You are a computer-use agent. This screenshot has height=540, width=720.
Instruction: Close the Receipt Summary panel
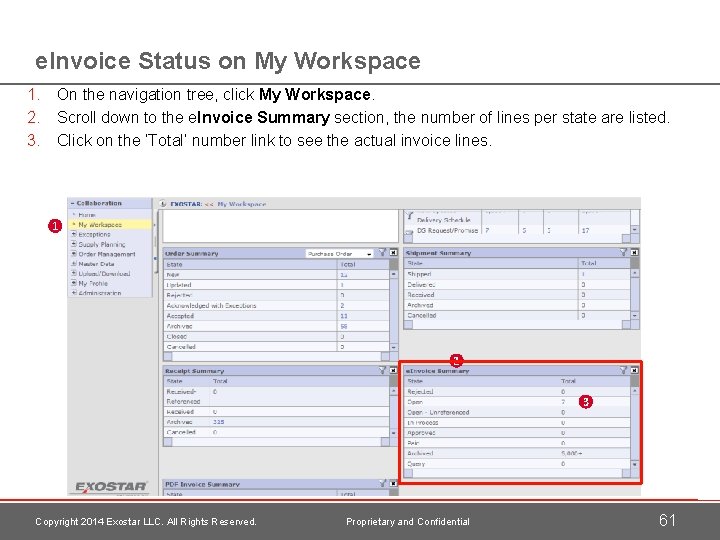coord(394,370)
